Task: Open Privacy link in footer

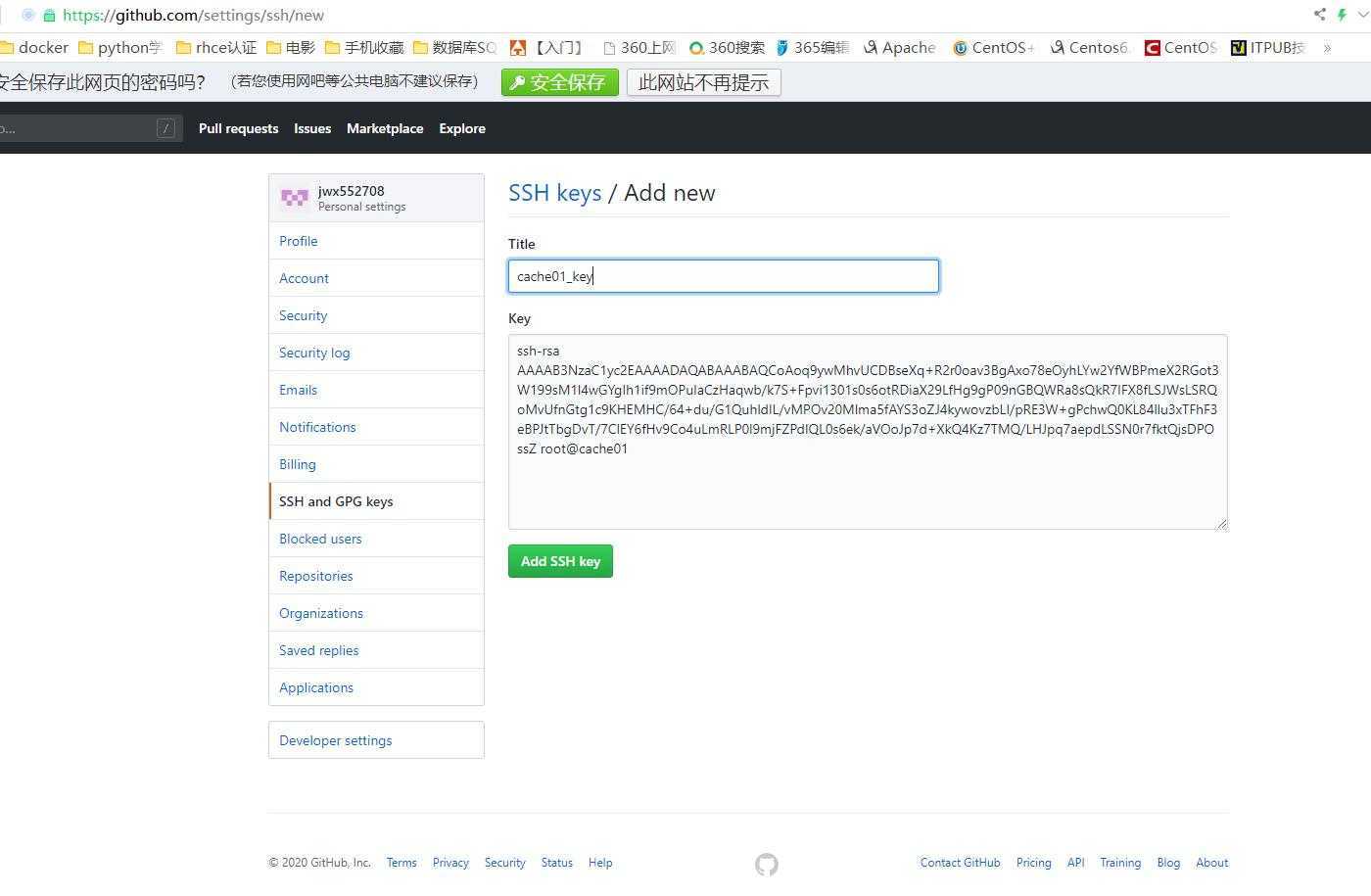Action: (x=450, y=863)
